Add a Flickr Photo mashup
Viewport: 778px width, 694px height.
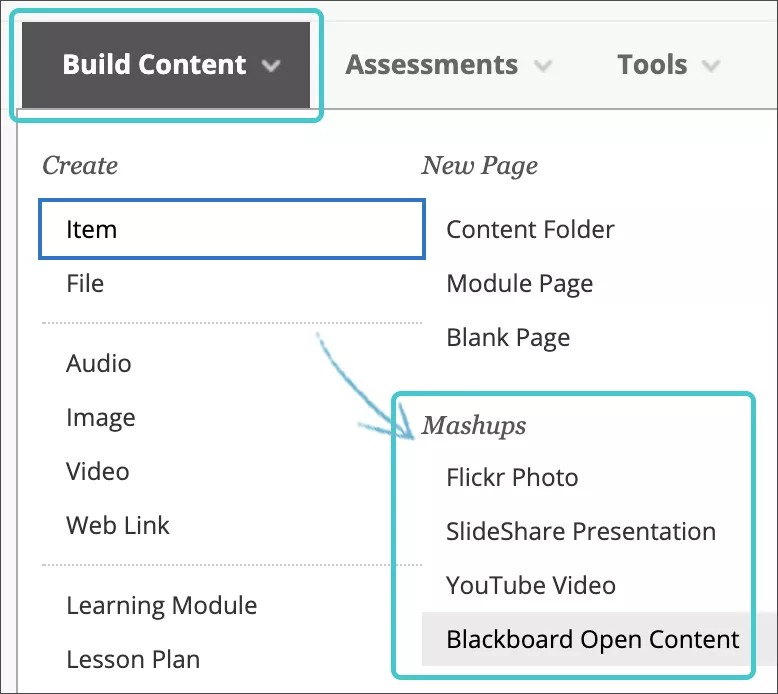coord(512,478)
